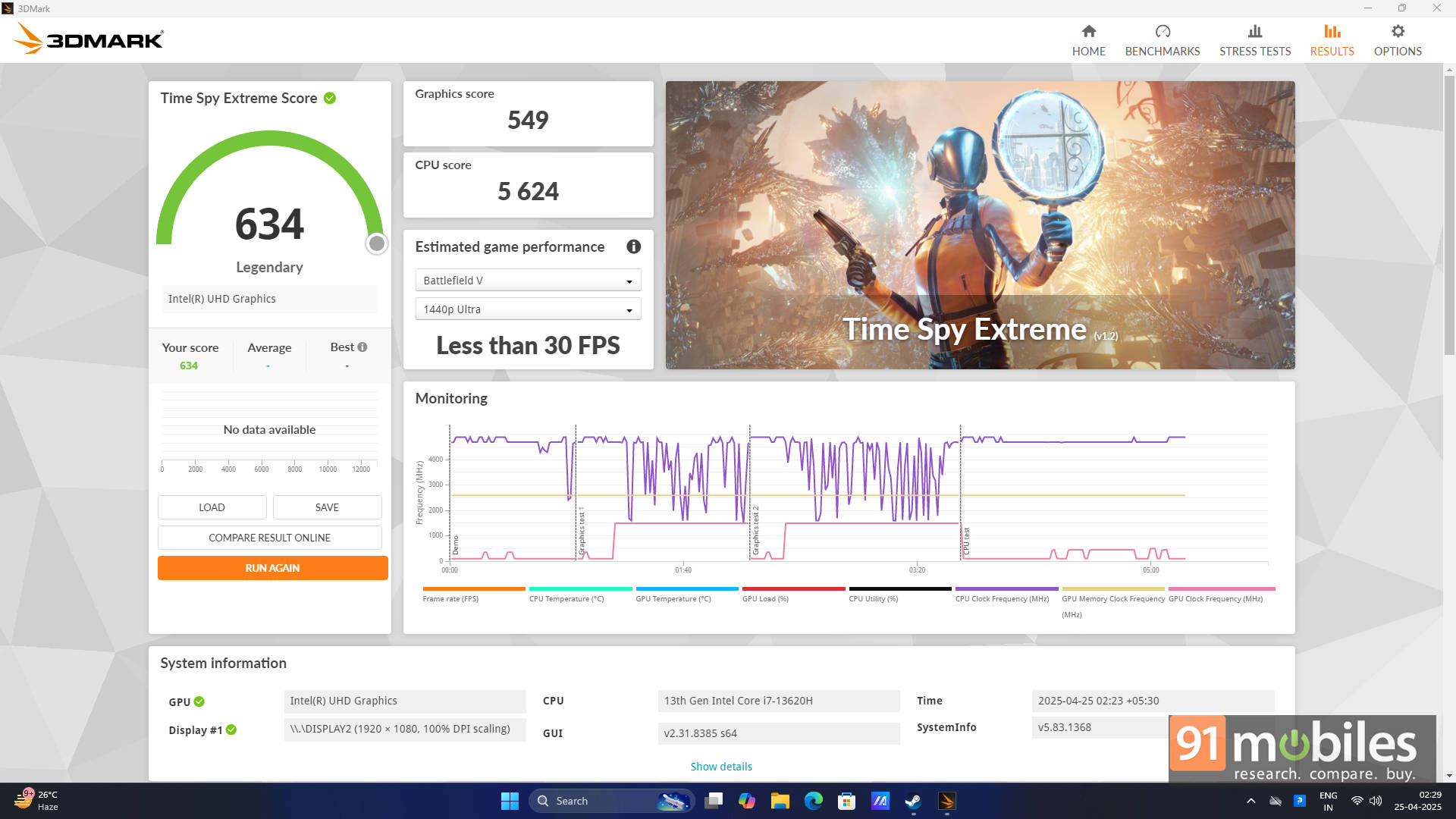The image size is (1456, 819).
Task: Click the SAVE button
Action: pyautogui.click(x=327, y=507)
